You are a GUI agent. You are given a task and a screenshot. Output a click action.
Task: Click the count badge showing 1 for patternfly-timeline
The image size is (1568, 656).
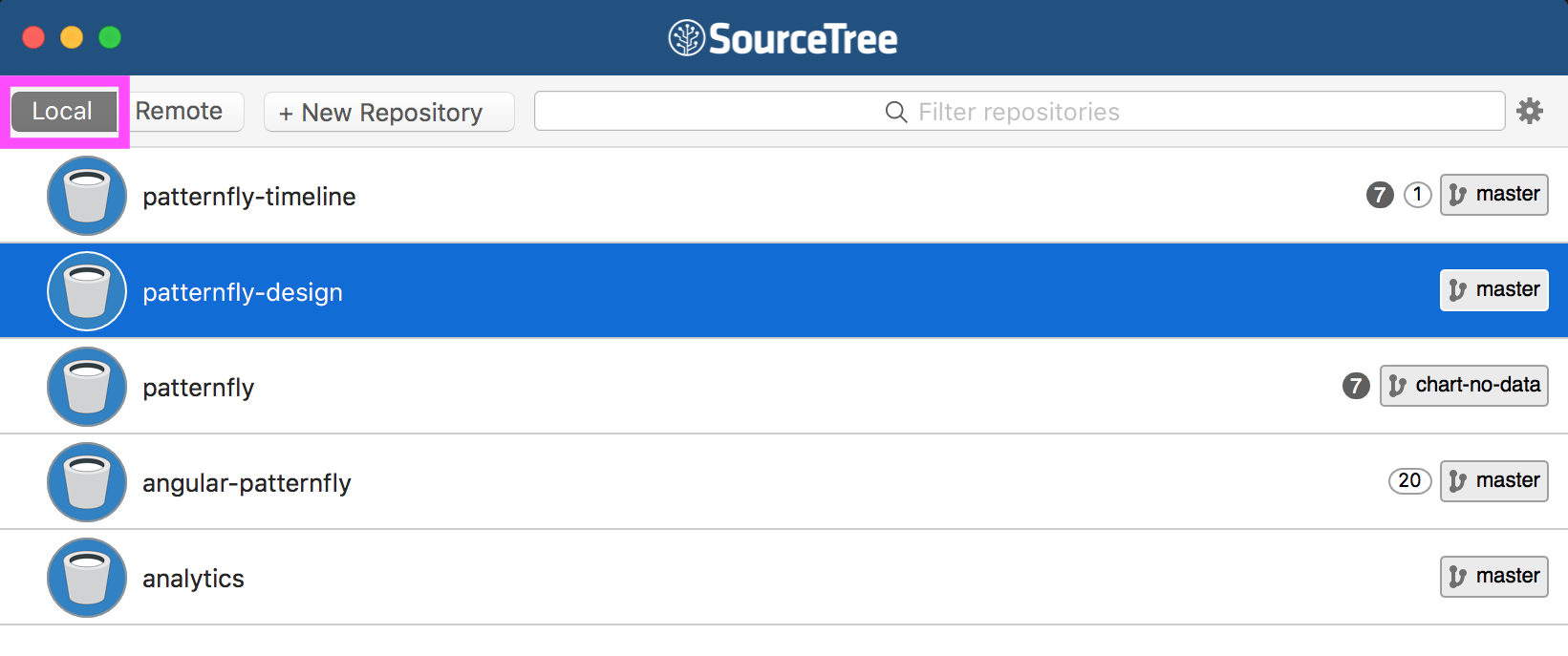click(x=1417, y=195)
